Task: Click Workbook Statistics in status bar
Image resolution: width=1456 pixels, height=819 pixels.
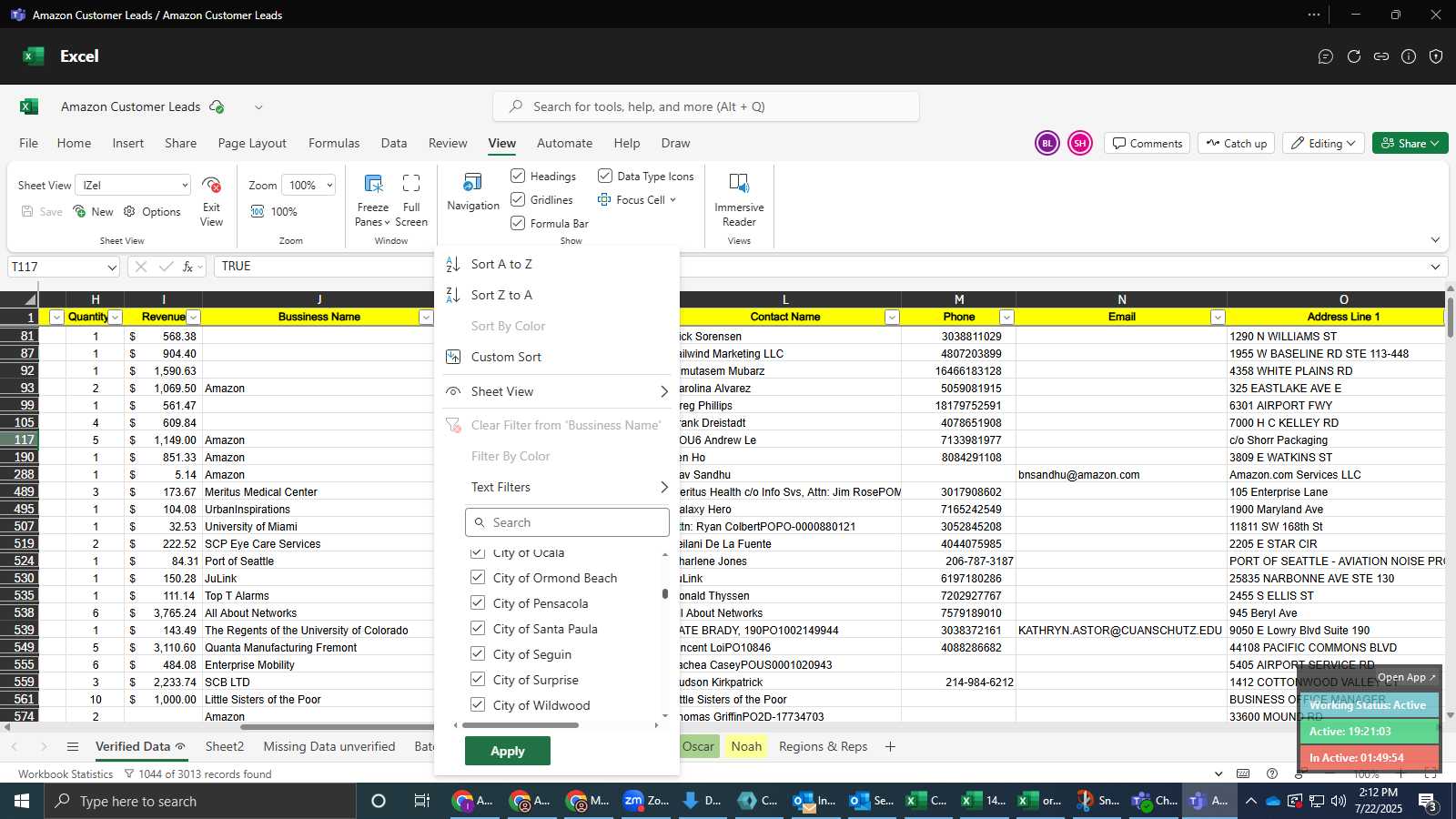Action: 66,774
